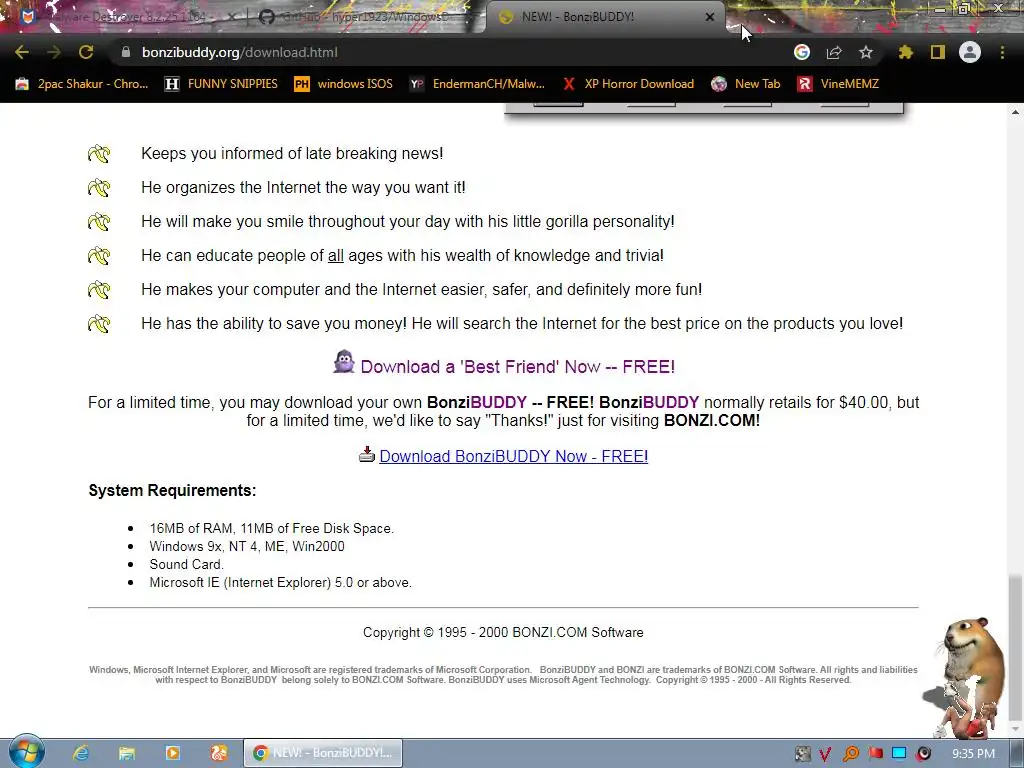Click the scrollbar down arrow

[x=1015, y=729]
